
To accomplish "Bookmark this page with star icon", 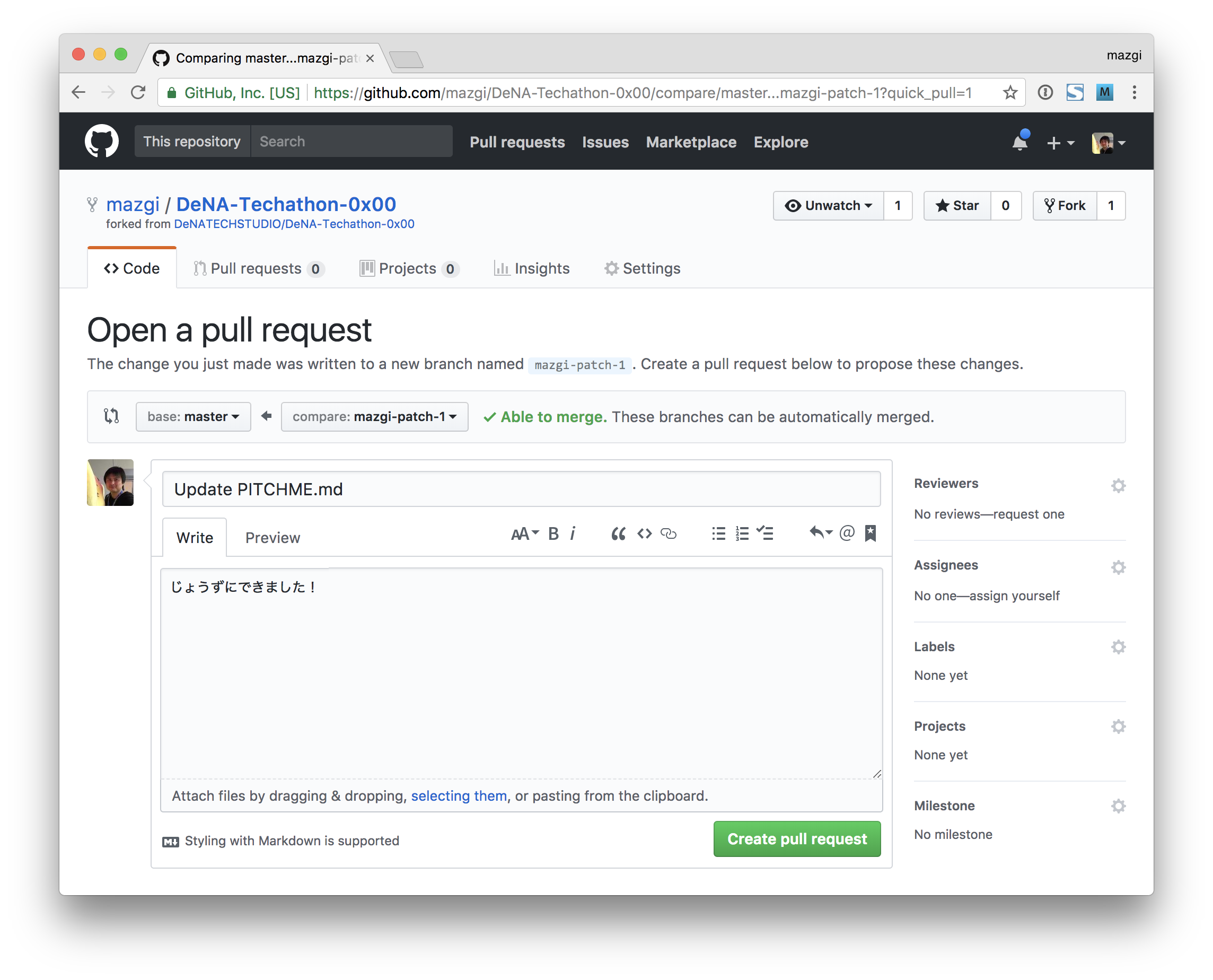I will click(x=1010, y=93).
